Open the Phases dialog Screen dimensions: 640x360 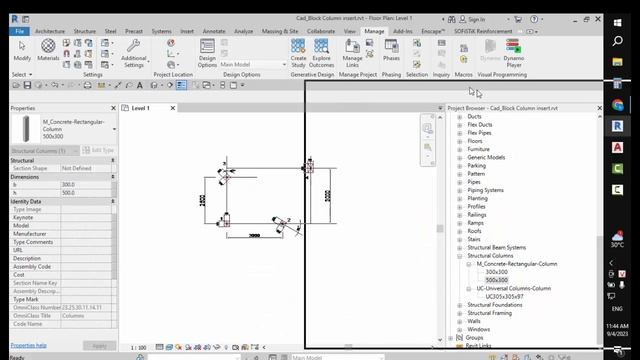pyautogui.click(x=391, y=50)
